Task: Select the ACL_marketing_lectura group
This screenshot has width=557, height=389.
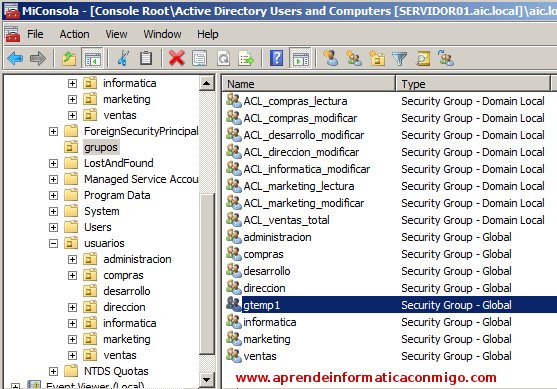Action: (299, 186)
